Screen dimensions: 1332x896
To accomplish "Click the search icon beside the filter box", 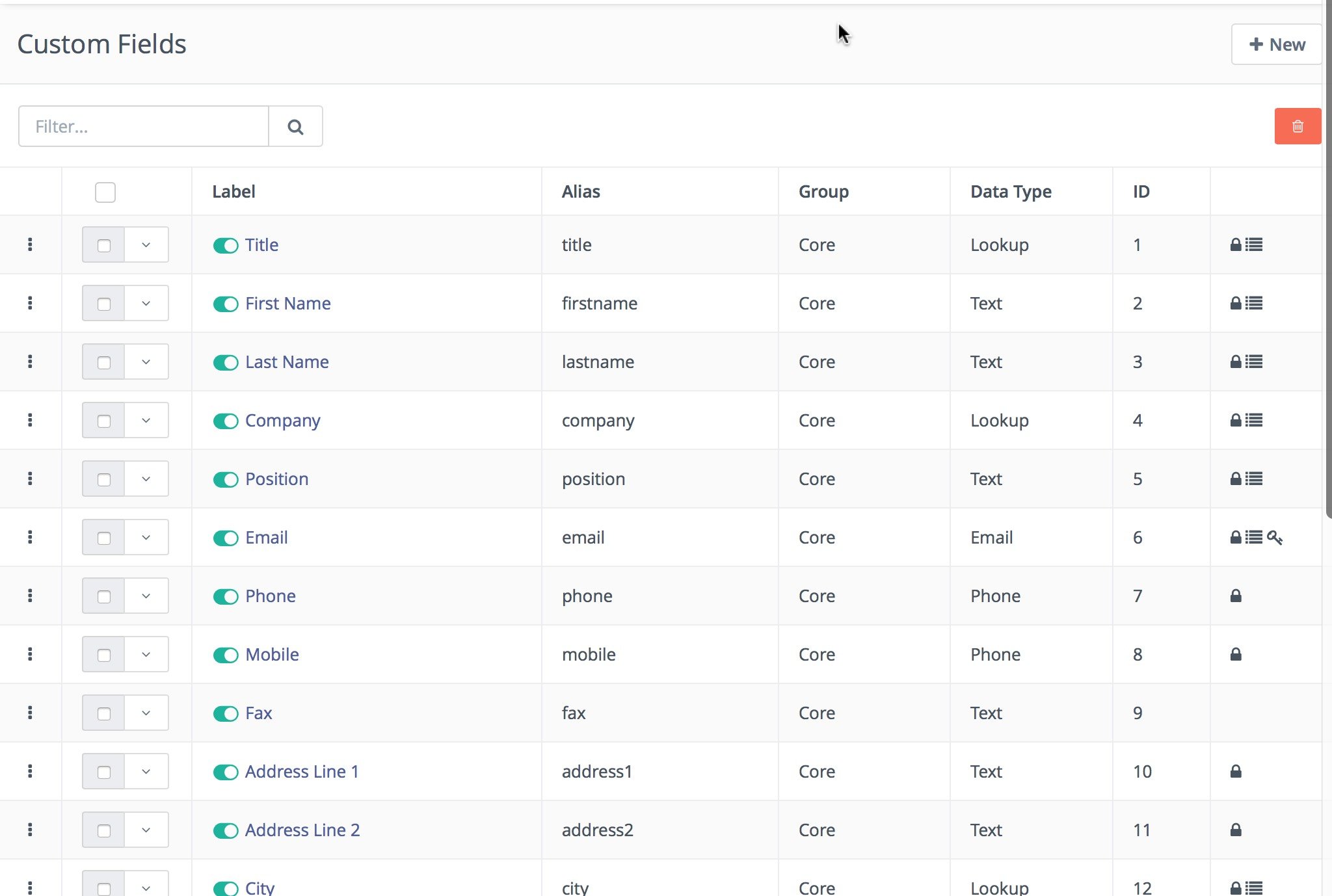I will click(x=296, y=126).
